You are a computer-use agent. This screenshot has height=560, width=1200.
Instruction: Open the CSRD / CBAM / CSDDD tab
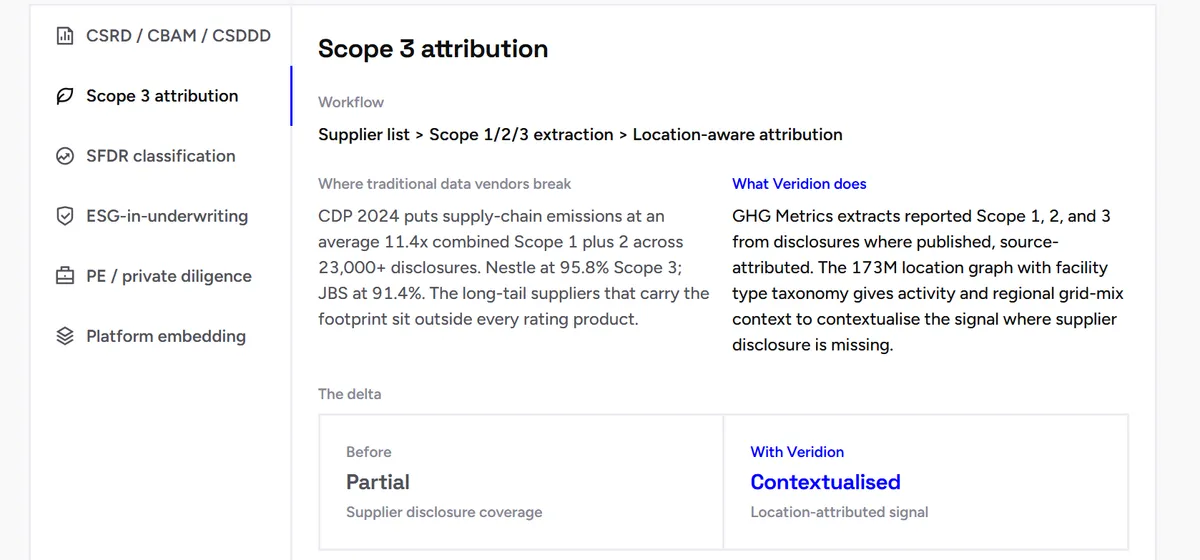point(160,36)
